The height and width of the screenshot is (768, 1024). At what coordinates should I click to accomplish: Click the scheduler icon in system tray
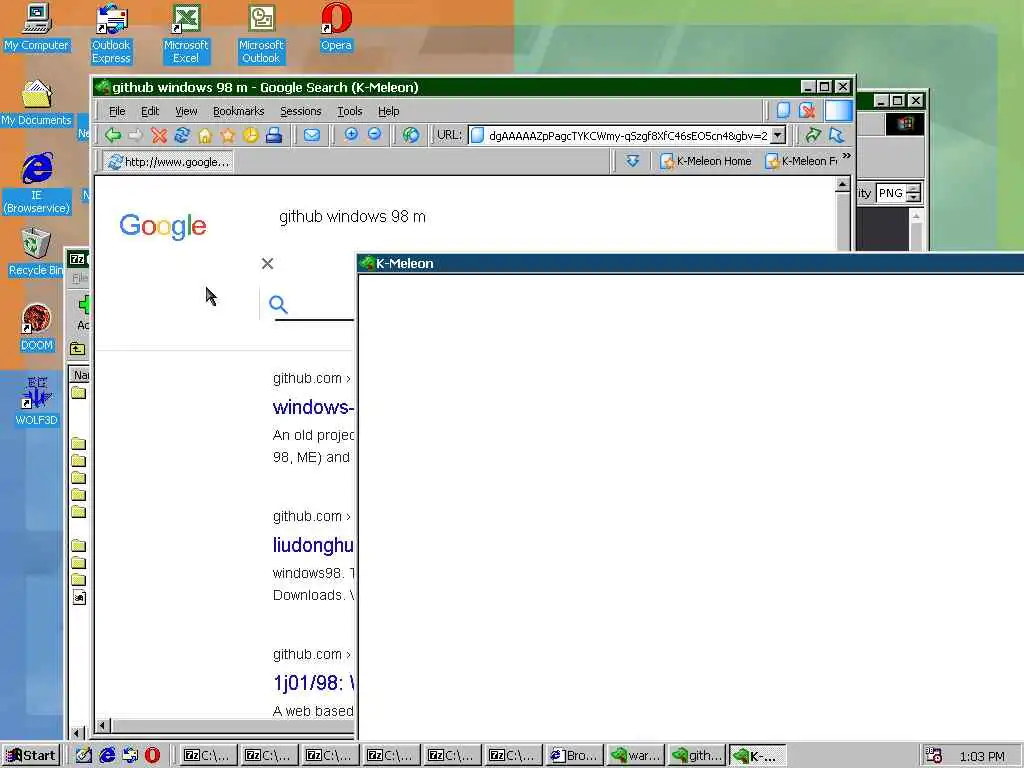coord(934,756)
